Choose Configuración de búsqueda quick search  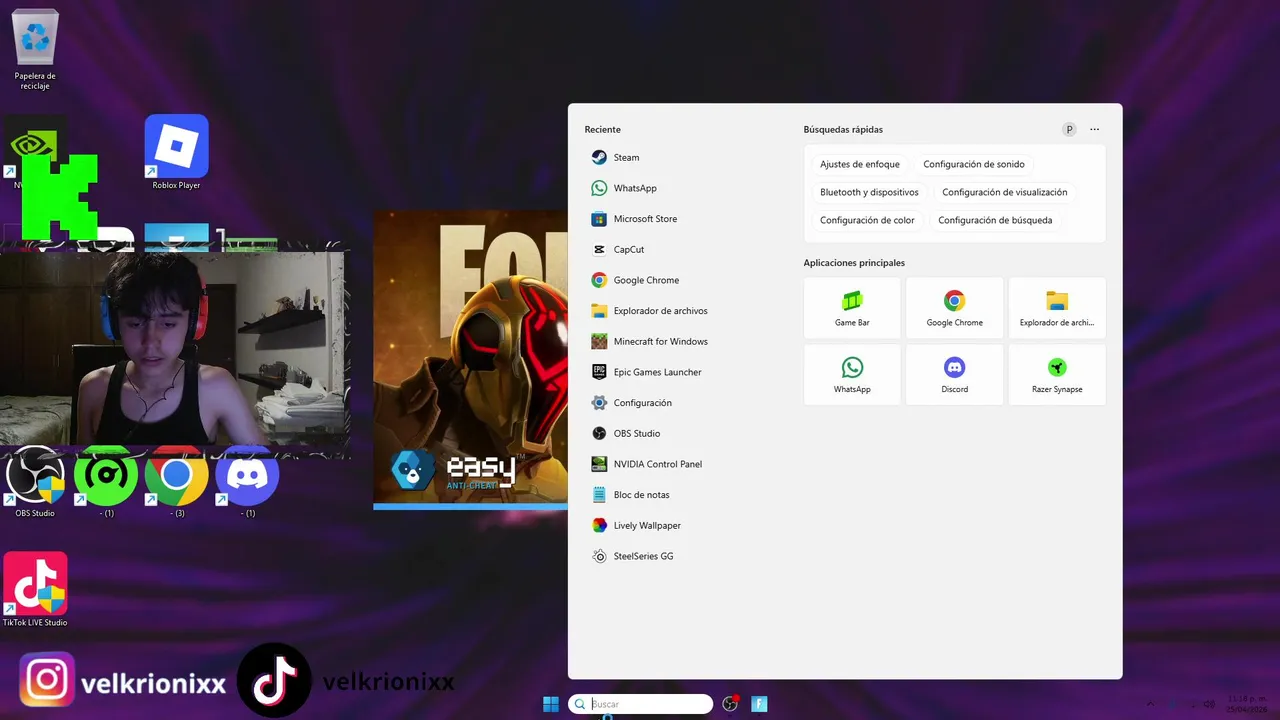[x=995, y=220]
